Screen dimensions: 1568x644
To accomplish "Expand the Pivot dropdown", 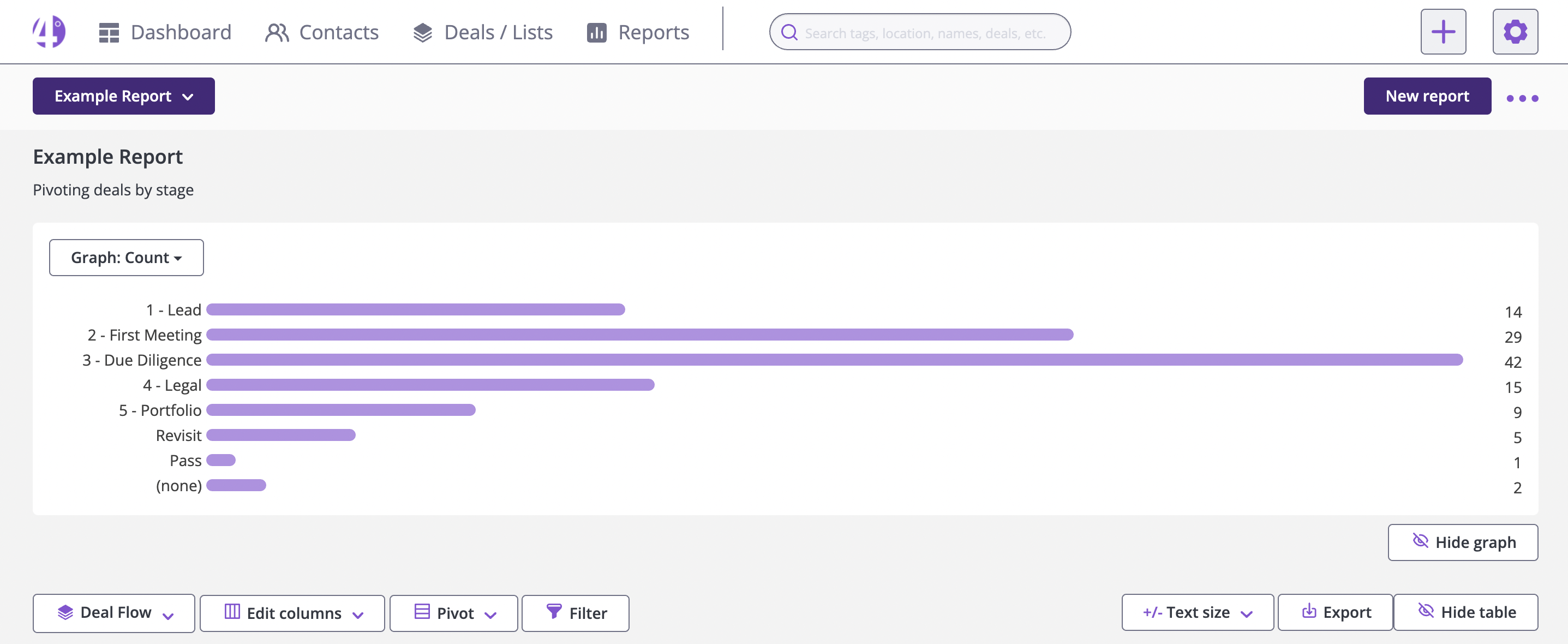I will [453, 613].
